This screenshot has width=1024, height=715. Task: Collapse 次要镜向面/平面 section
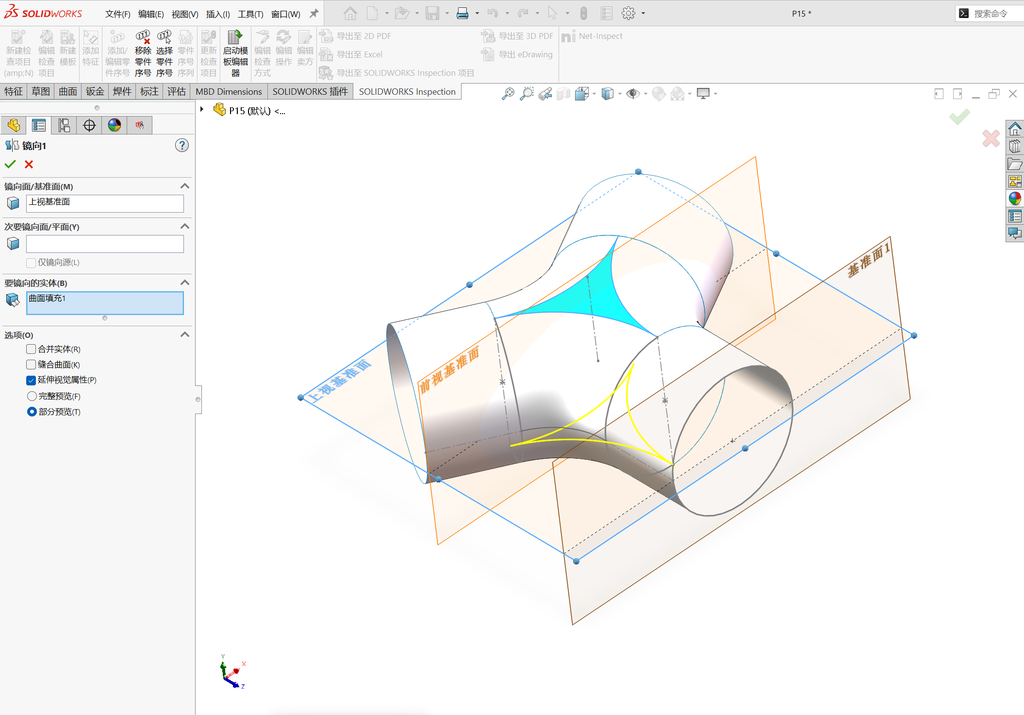[x=185, y=226]
